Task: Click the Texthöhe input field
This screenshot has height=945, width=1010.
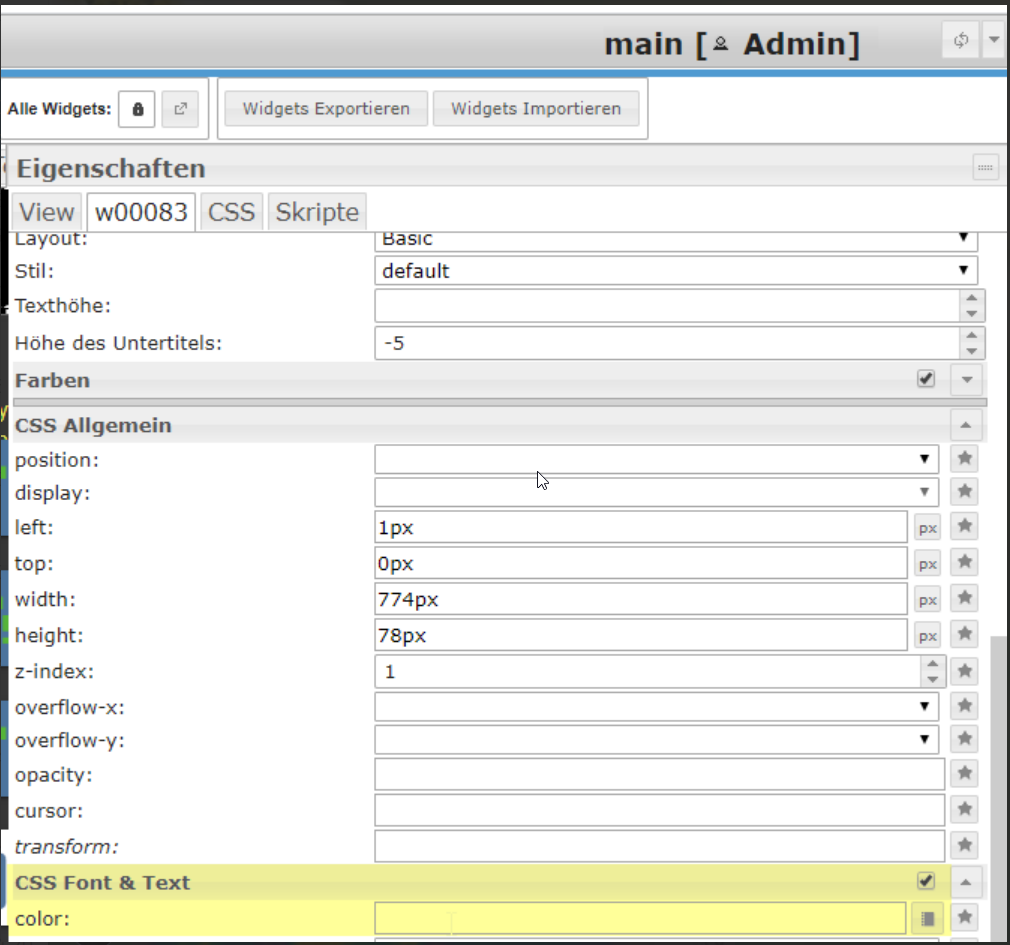Action: [667, 305]
